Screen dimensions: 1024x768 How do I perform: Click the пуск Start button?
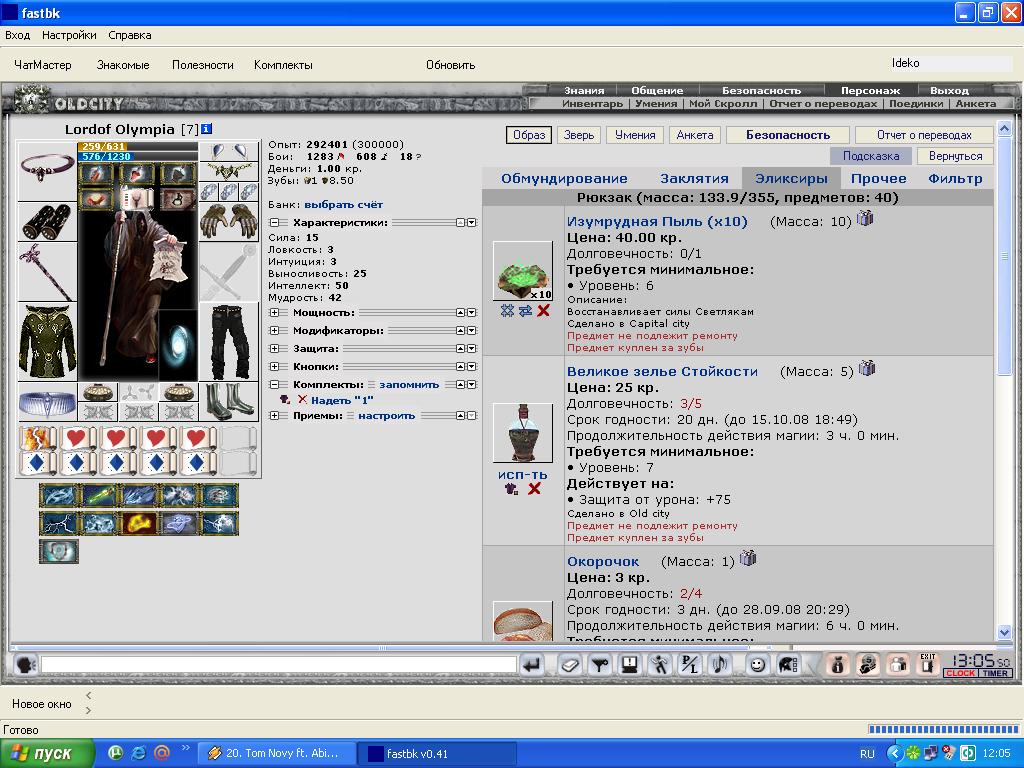click(47, 754)
